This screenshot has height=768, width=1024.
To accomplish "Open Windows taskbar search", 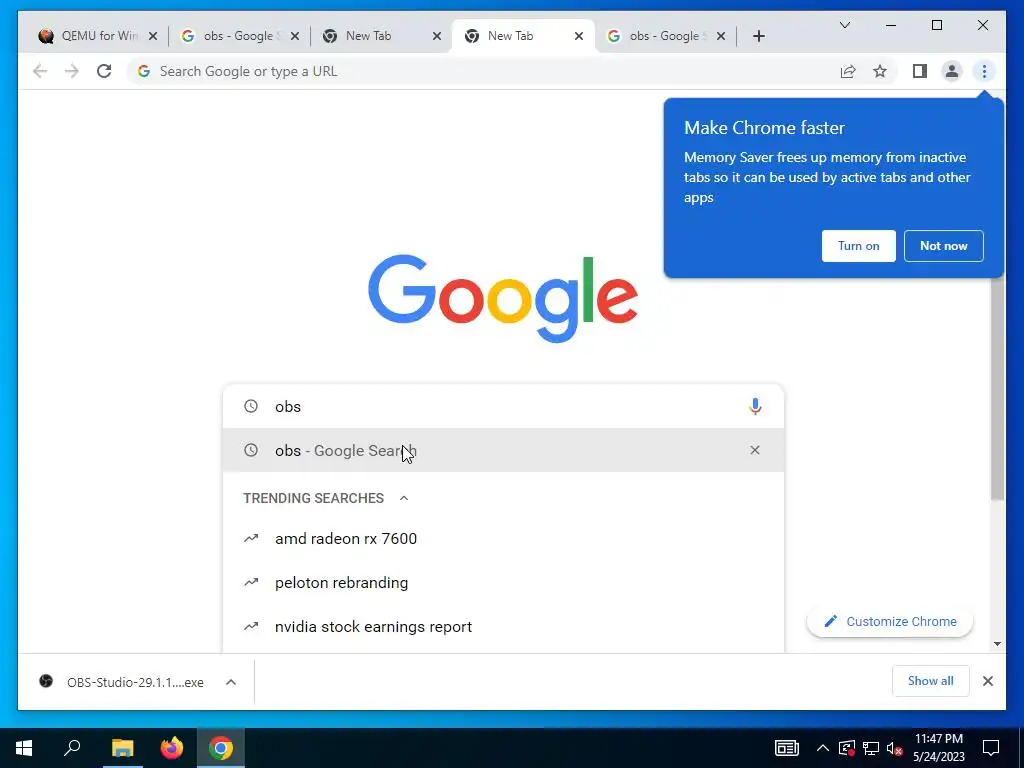I will 72,748.
